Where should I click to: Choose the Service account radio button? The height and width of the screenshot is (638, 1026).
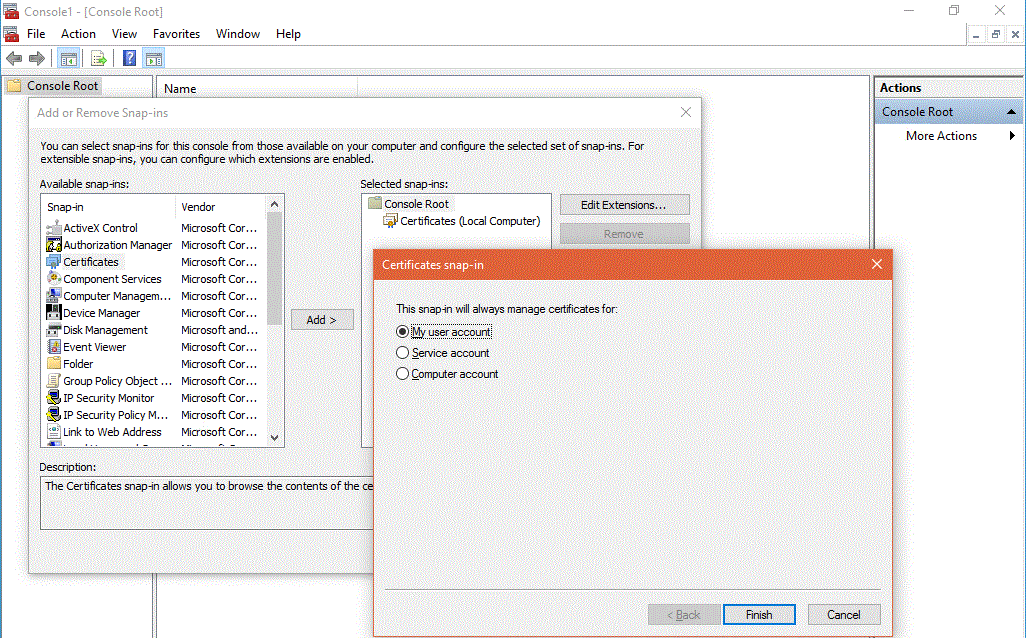pyautogui.click(x=403, y=353)
